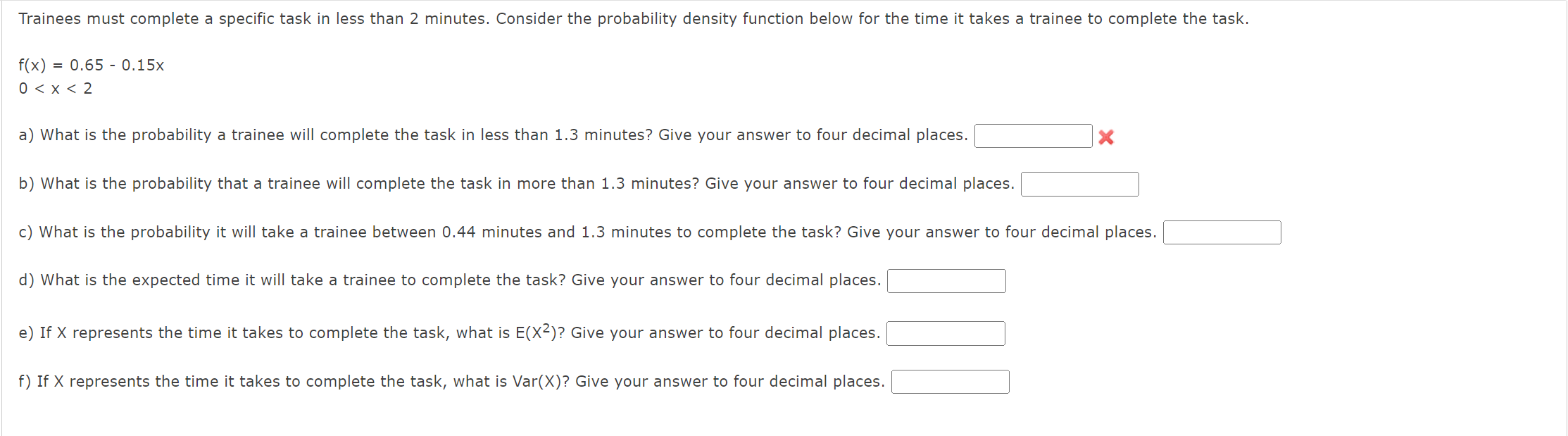Select the field for between 0.44 and 1.3 minutes
The image size is (1568, 436).
coord(1223,232)
